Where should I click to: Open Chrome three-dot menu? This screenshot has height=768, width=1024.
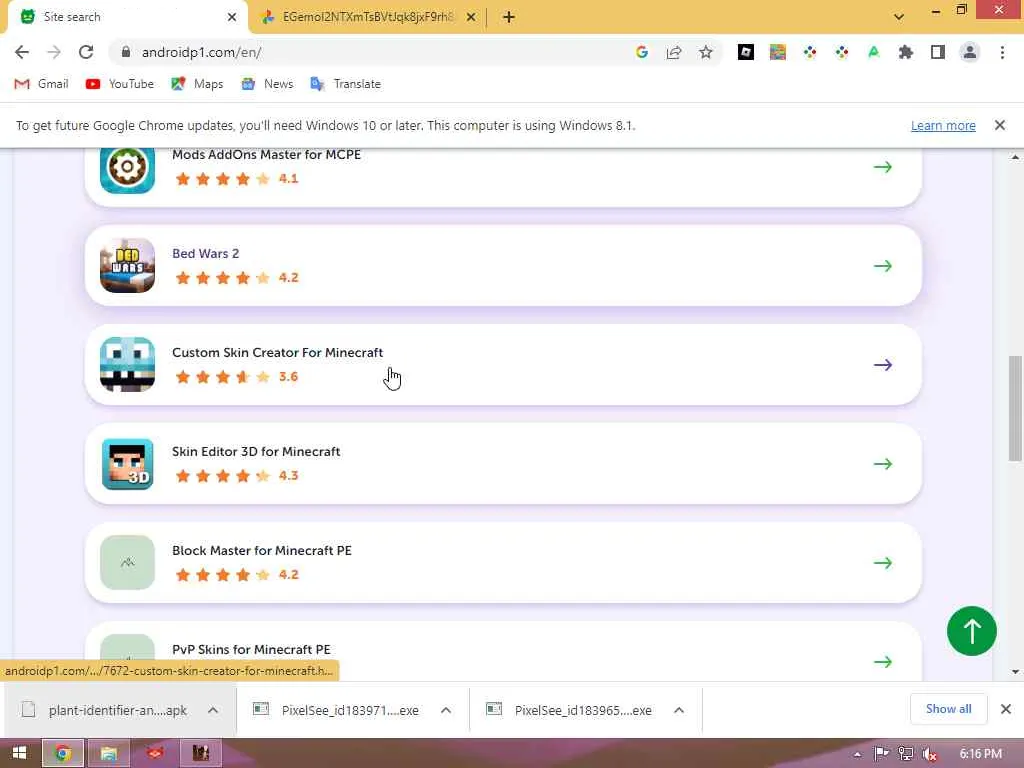[x=1002, y=52]
